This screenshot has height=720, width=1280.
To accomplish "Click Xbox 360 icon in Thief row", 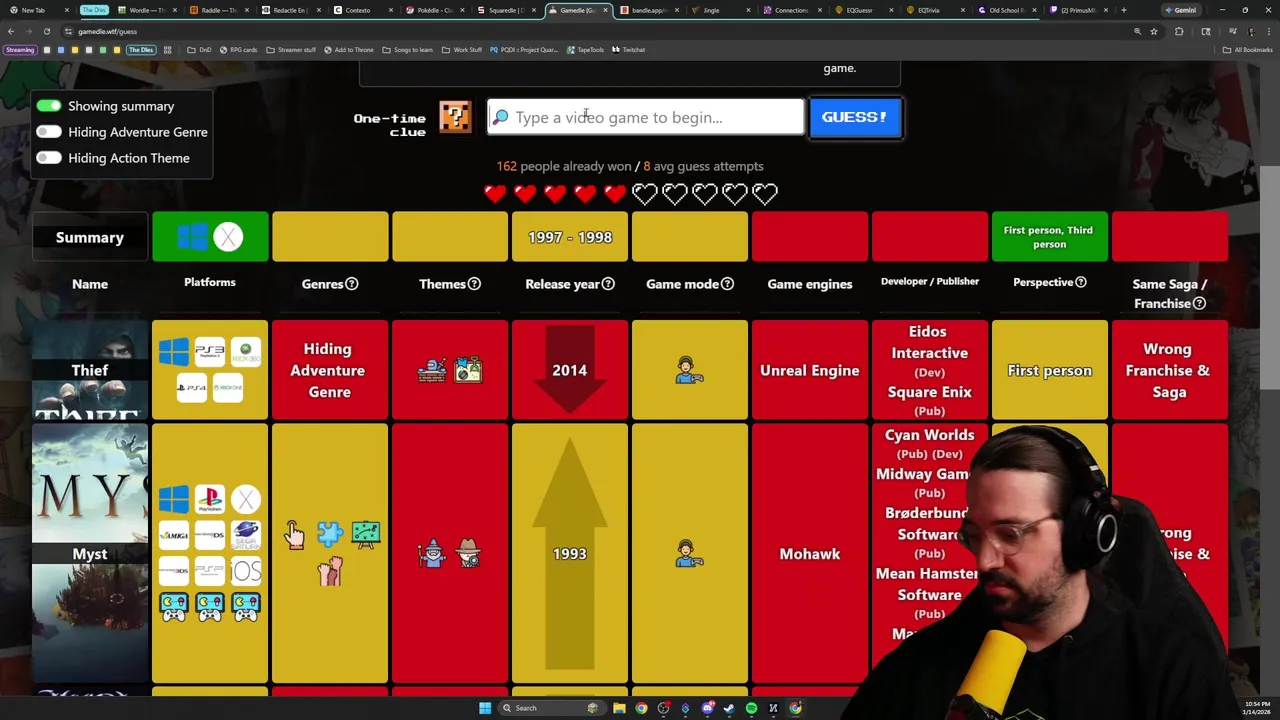I will click(246, 352).
